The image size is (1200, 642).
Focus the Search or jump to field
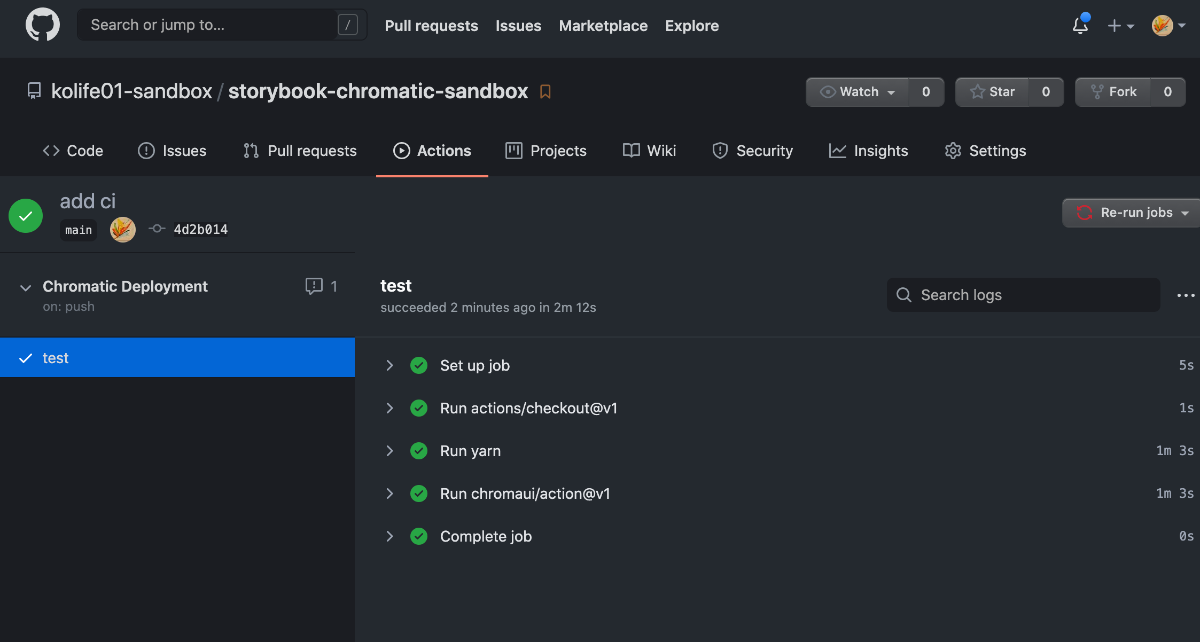click(222, 25)
